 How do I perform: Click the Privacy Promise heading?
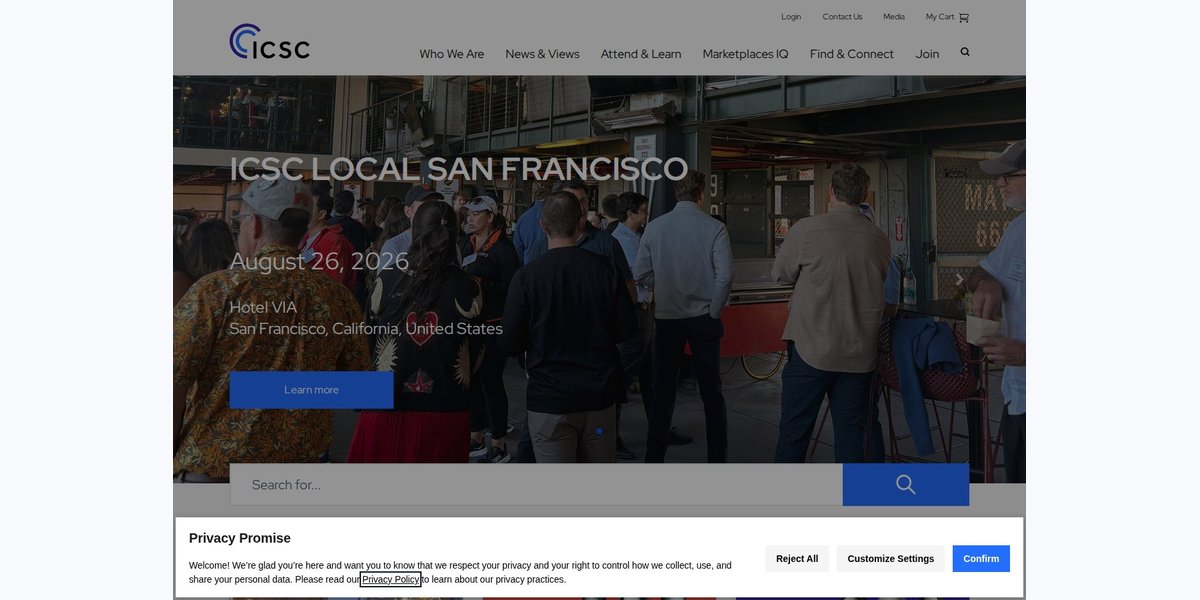240,538
